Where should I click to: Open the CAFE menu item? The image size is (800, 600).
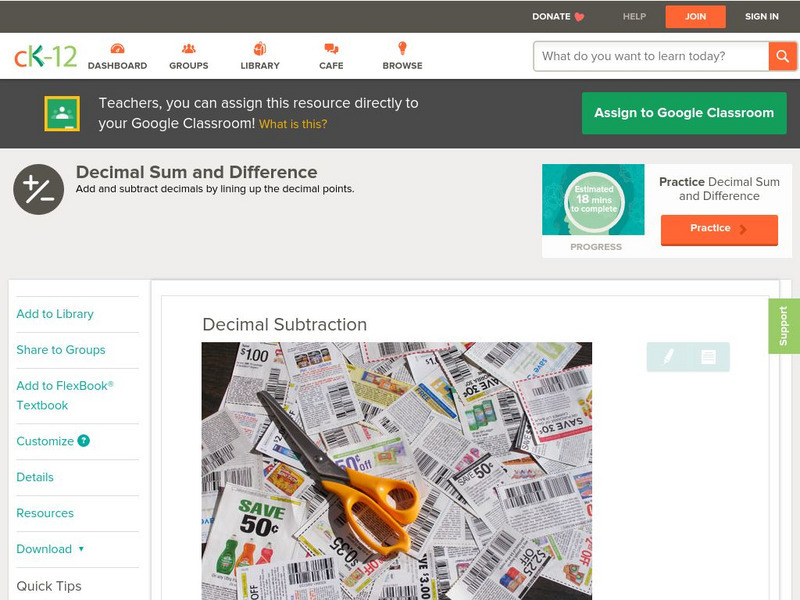(x=331, y=66)
